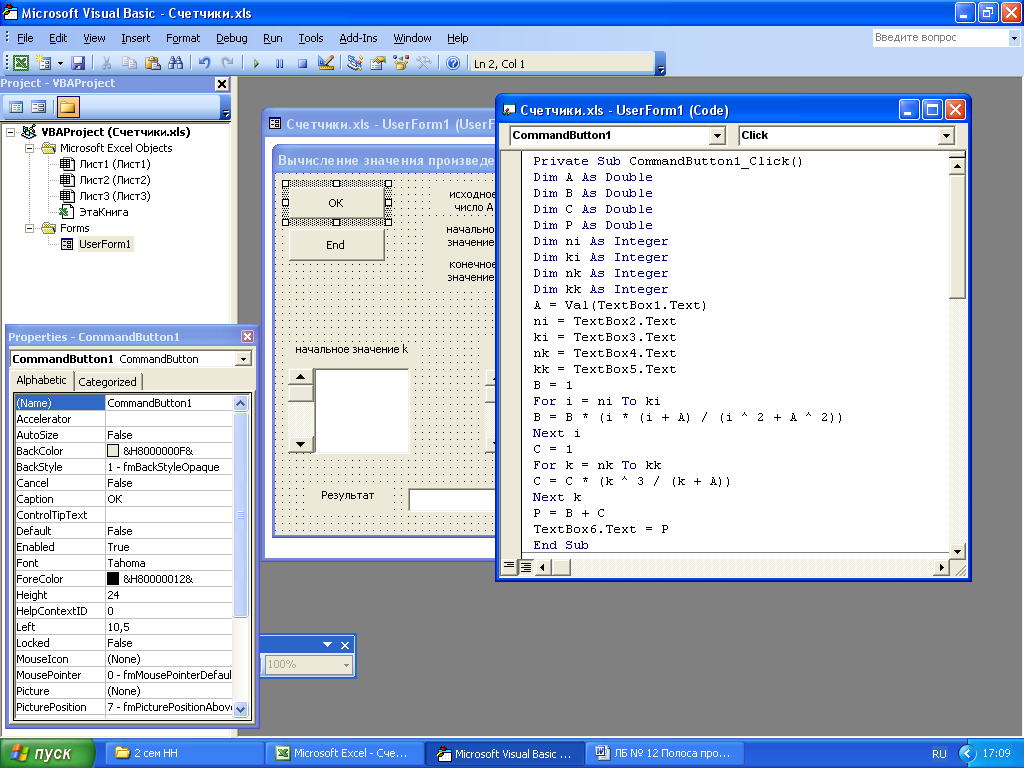The image size is (1024, 768).
Task: Click the Break (pause) toolbar icon
Action: point(280,63)
